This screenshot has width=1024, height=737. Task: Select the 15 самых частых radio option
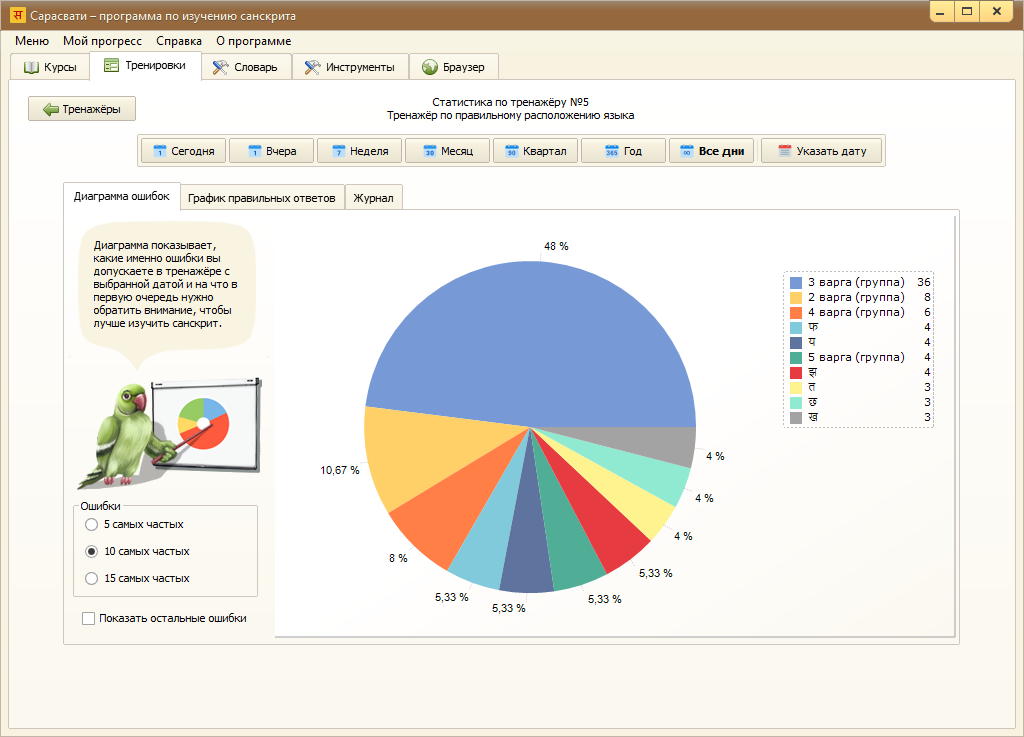(92, 578)
